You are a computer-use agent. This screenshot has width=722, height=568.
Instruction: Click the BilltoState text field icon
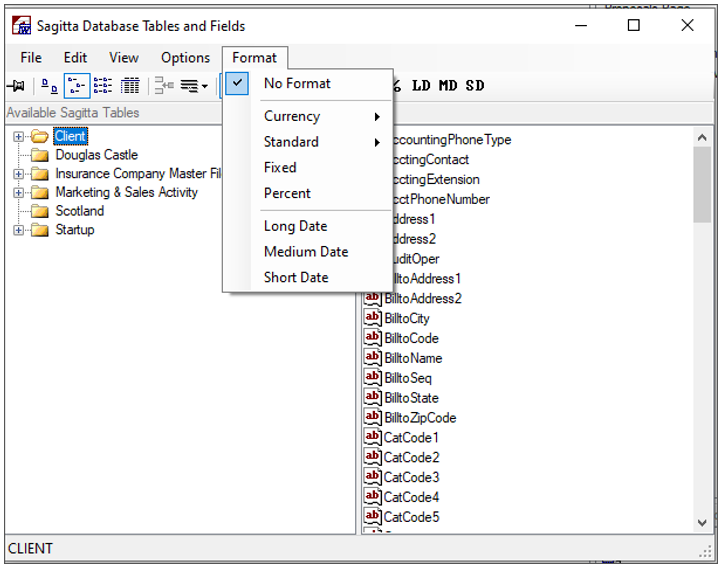[372, 397]
